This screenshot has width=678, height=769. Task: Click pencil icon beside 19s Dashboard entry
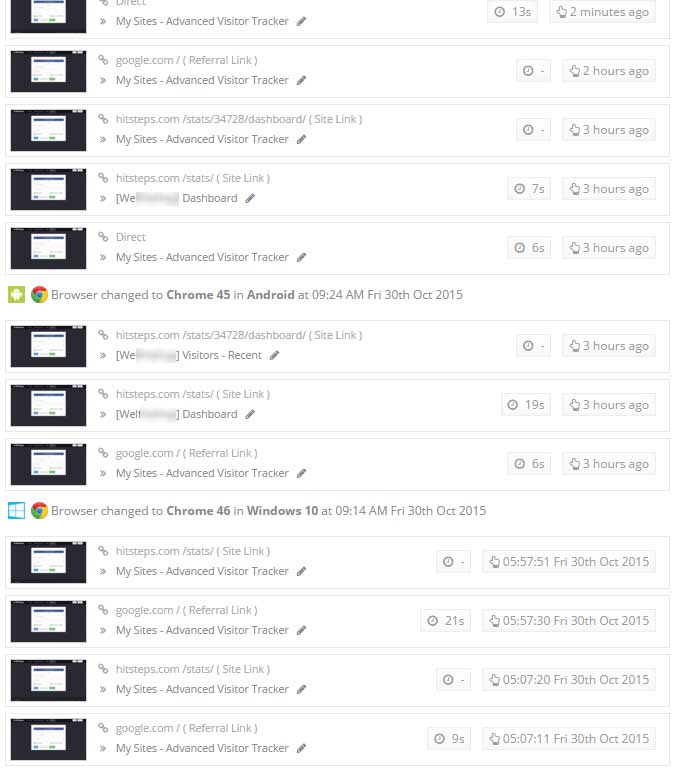[x=250, y=414]
